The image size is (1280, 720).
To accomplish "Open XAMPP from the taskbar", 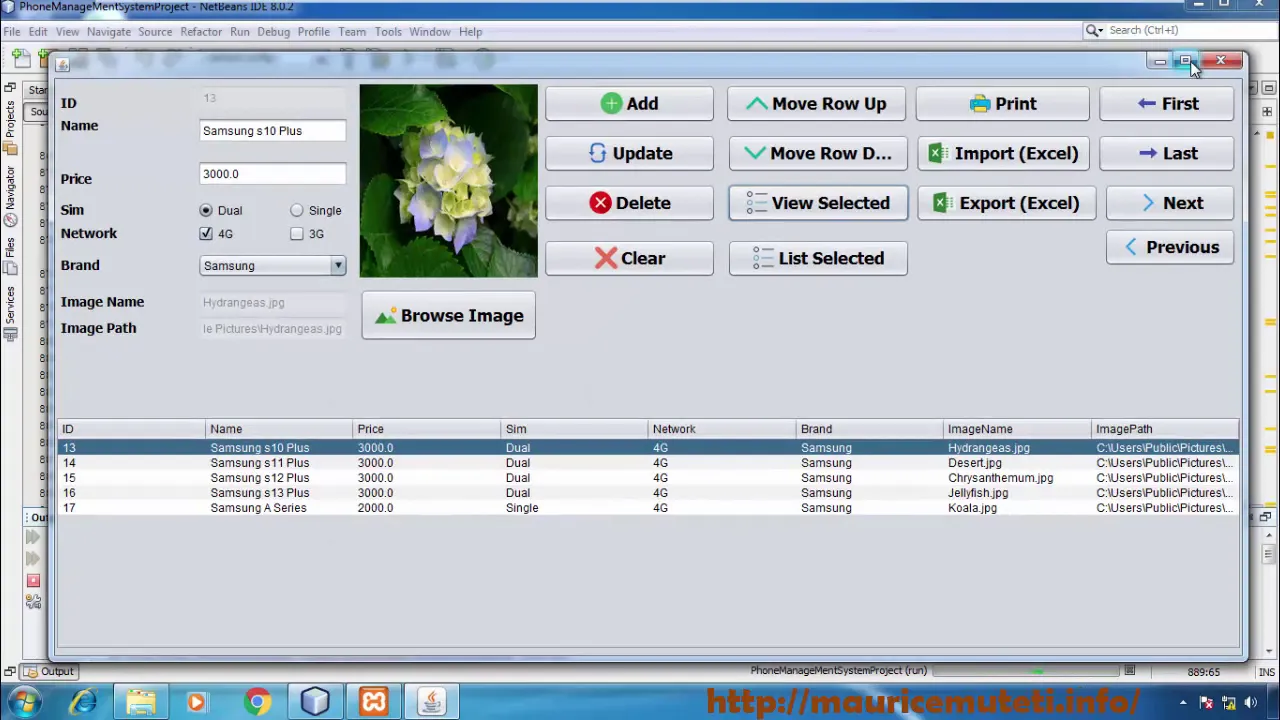I will tap(373, 702).
